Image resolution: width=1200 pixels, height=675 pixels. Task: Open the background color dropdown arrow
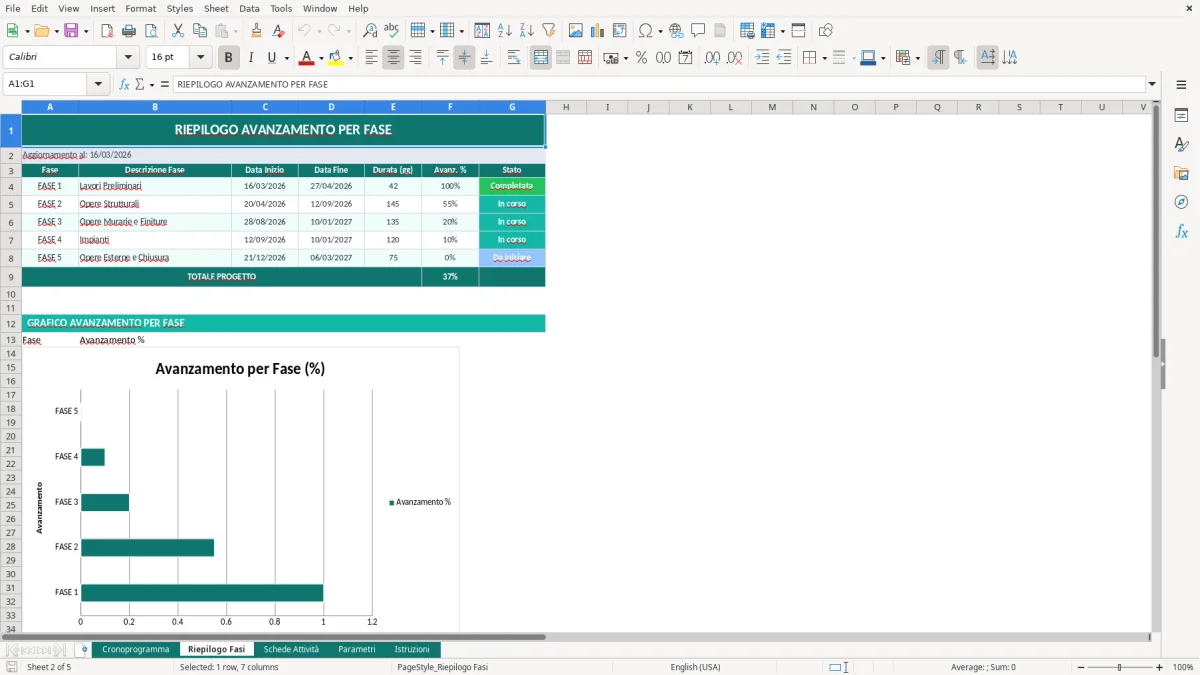click(350, 58)
